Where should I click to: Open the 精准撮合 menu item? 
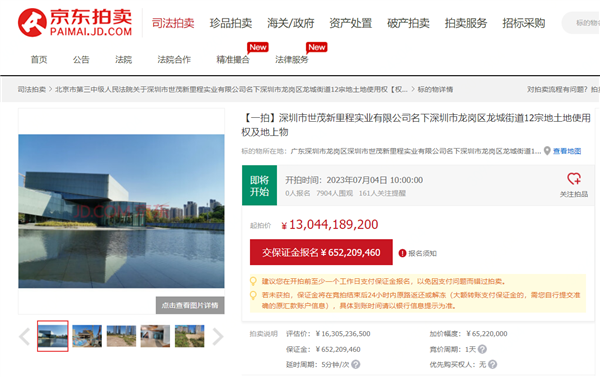[x=233, y=59]
